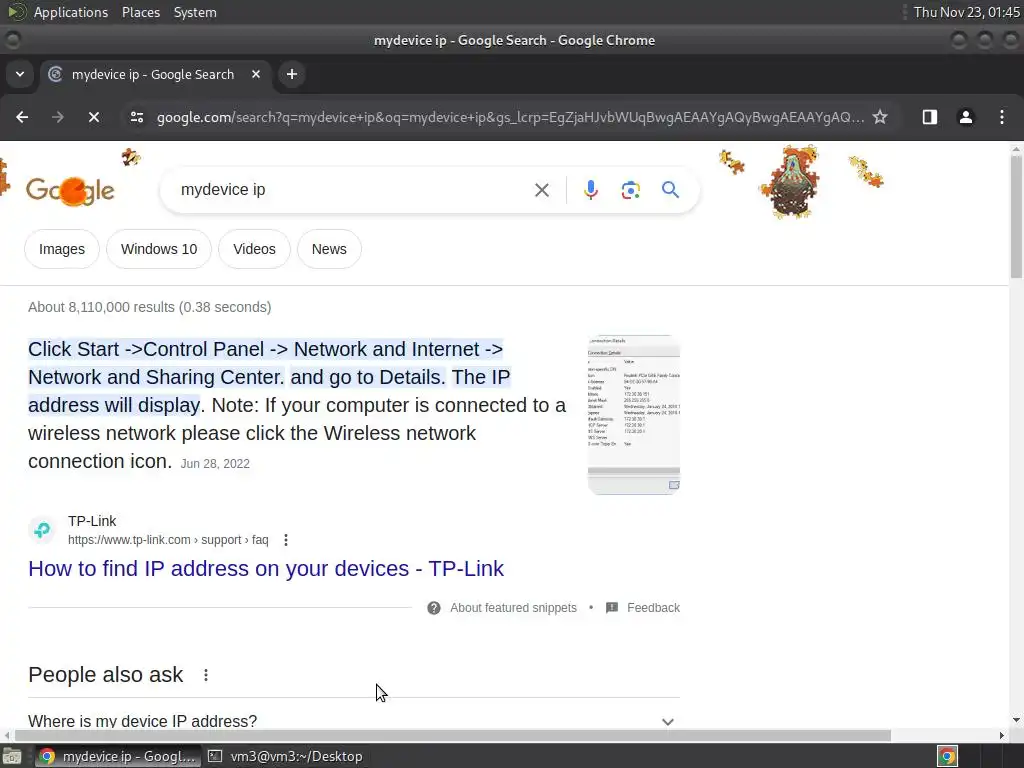Click the Google doodle logo
Image resolution: width=1024 pixels, height=768 pixels.
(x=71, y=191)
